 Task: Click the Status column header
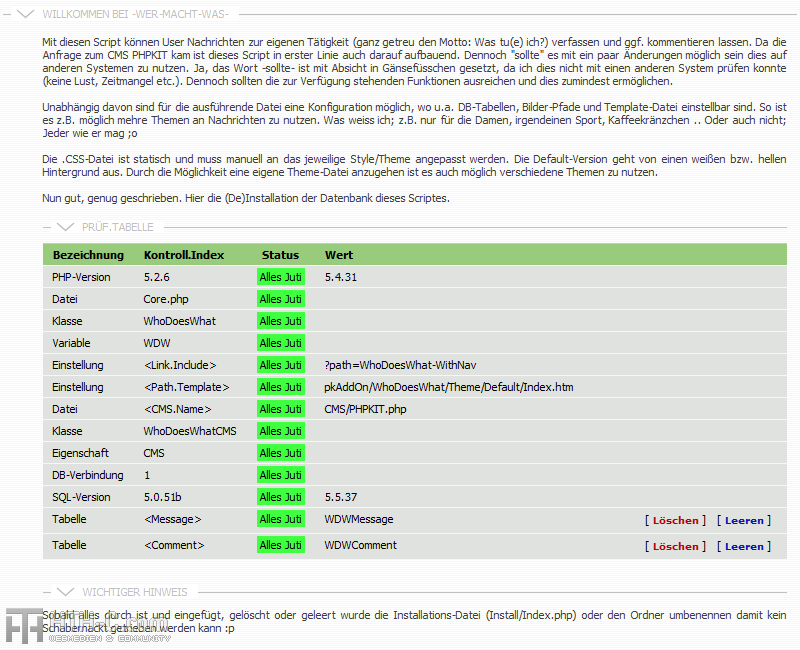(280, 255)
